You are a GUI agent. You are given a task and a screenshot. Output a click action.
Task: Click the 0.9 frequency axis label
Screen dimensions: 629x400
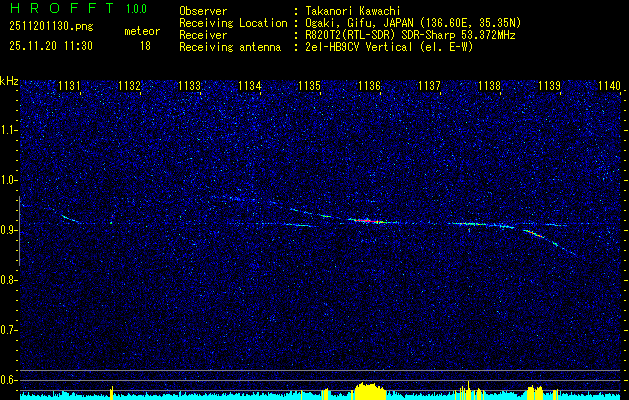pos(8,230)
